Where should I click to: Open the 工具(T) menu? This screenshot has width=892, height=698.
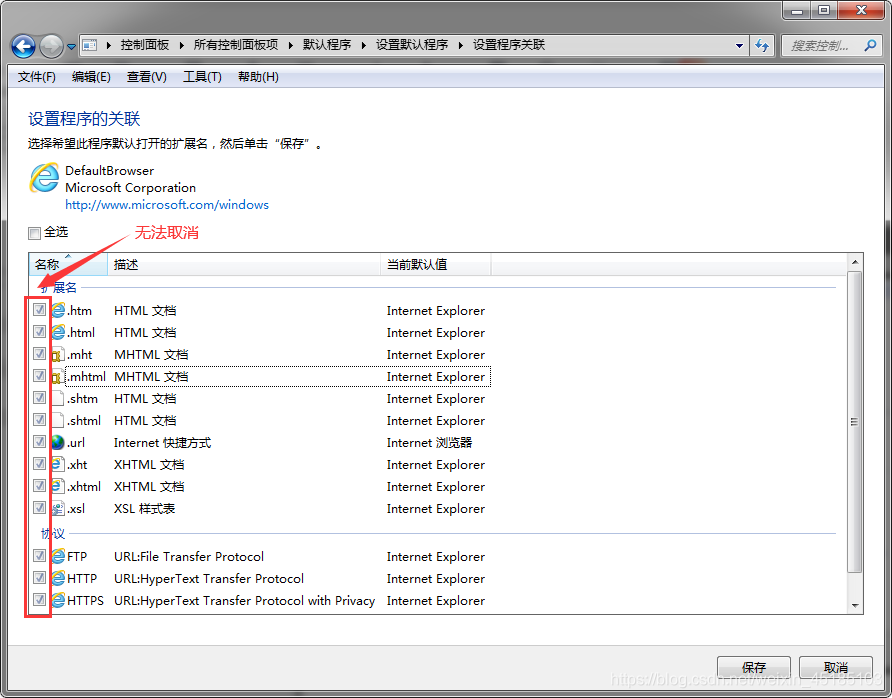click(202, 77)
